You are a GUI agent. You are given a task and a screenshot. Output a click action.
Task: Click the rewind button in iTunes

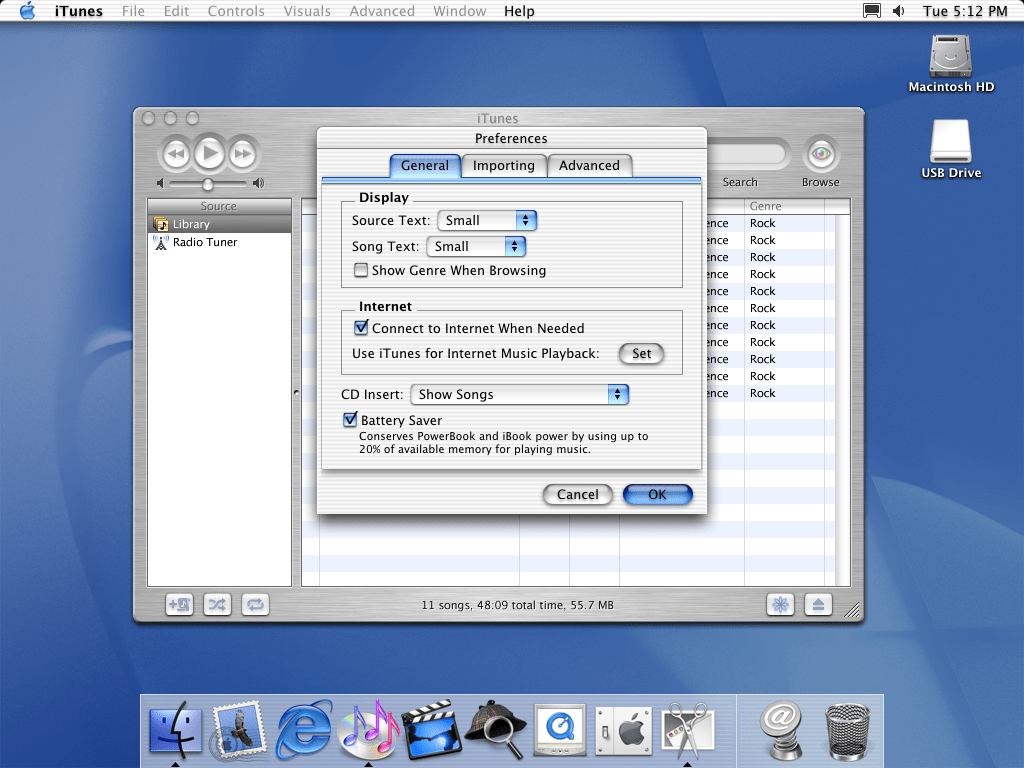point(175,154)
